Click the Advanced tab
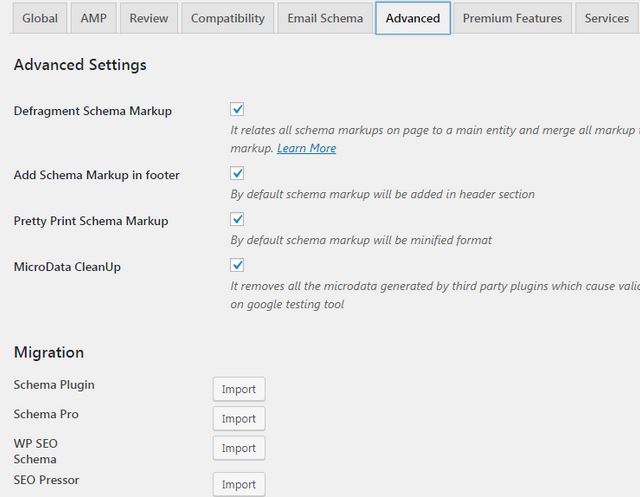This screenshot has width=640, height=497. [x=413, y=18]
